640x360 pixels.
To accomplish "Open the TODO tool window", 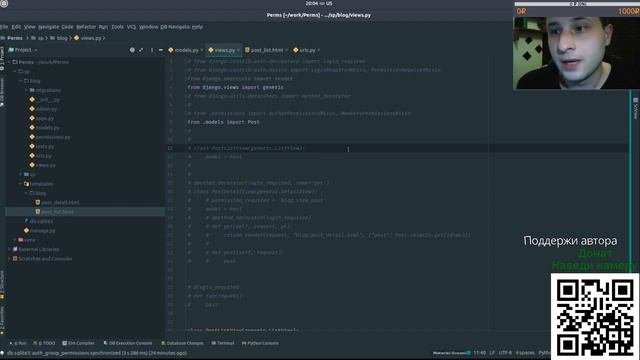I will [x=44, y=343].
